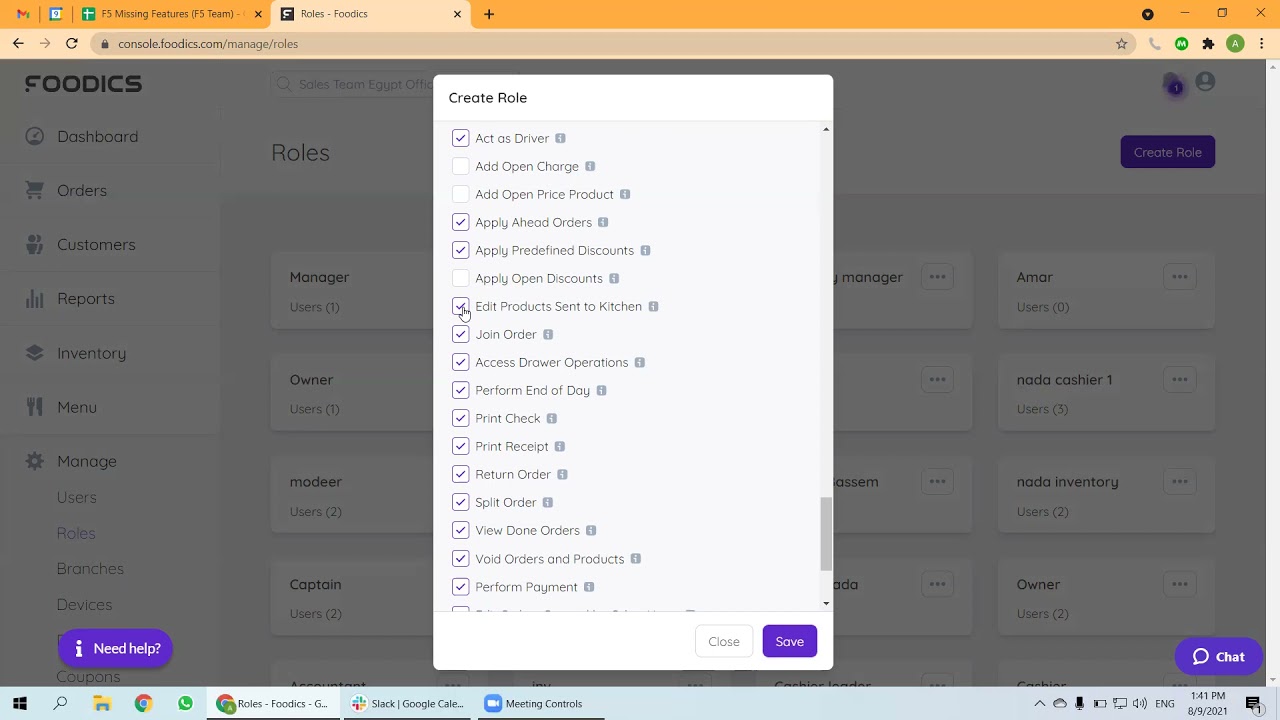1280x720 pixels.
Task: Close the Create Role dialog
Action: [x=724, y=642]
